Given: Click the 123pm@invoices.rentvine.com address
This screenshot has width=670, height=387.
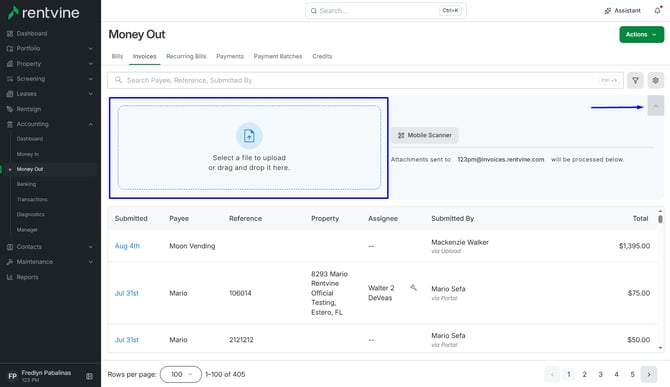Looking at the screenshot, I should (501, 159).
